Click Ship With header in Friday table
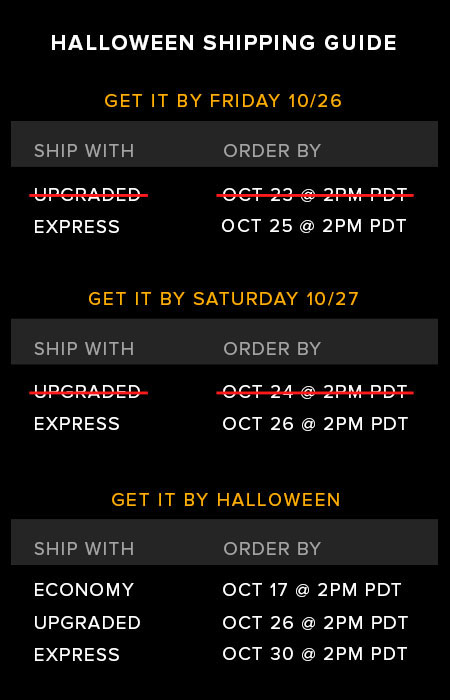Viewport: 450px width, 700px height. [x=84, y=151]
